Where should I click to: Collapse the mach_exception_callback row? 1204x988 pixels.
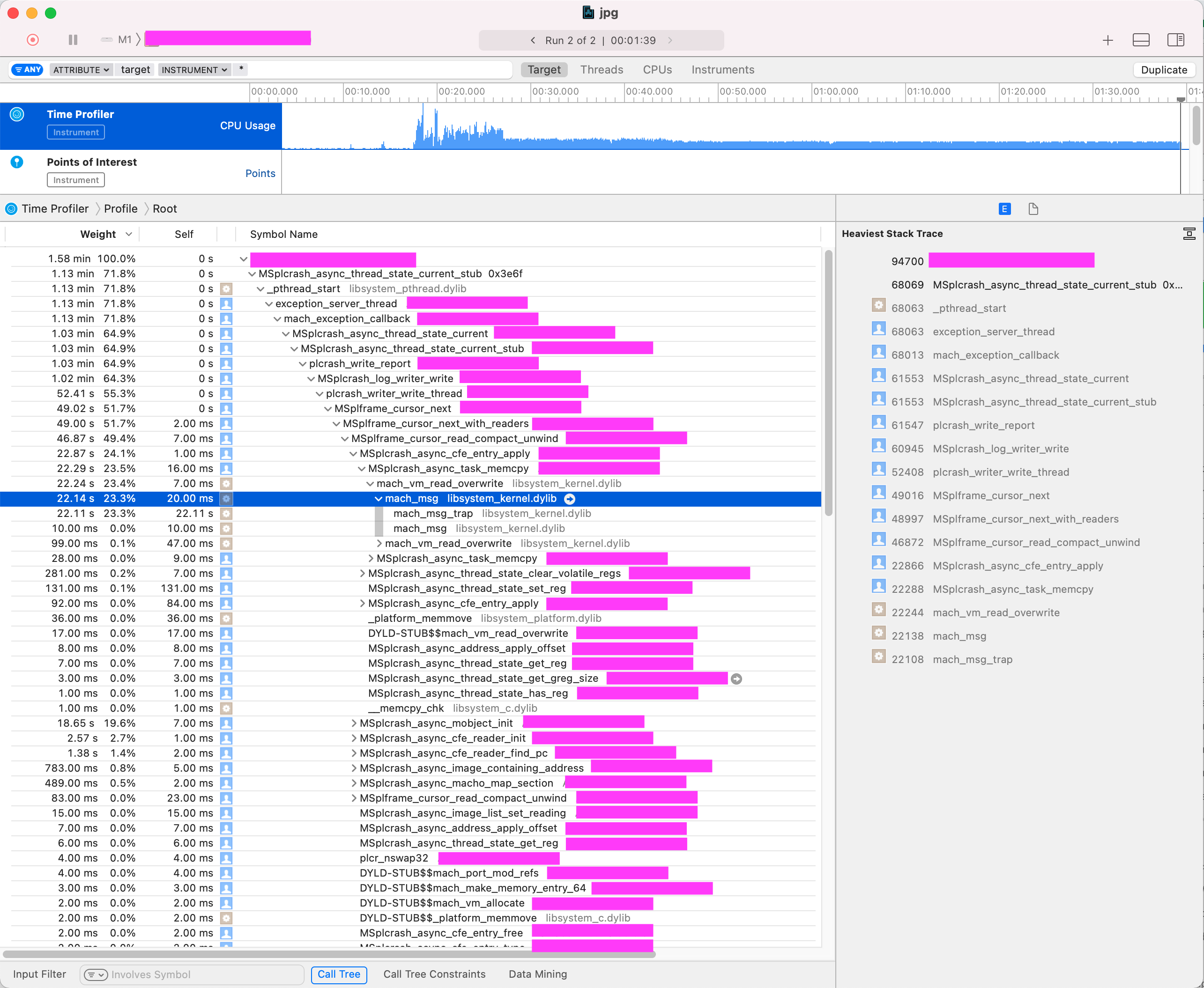(x=277, y=319)
